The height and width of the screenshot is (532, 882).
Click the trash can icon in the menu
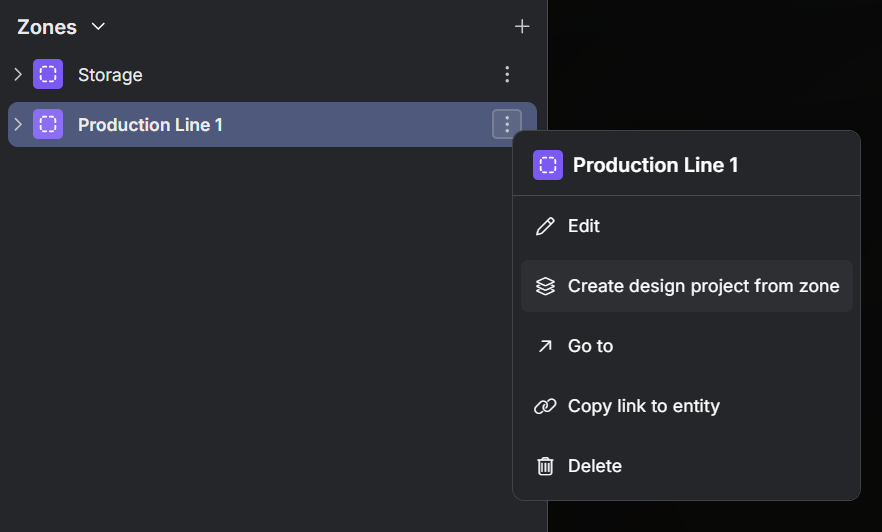545,466
